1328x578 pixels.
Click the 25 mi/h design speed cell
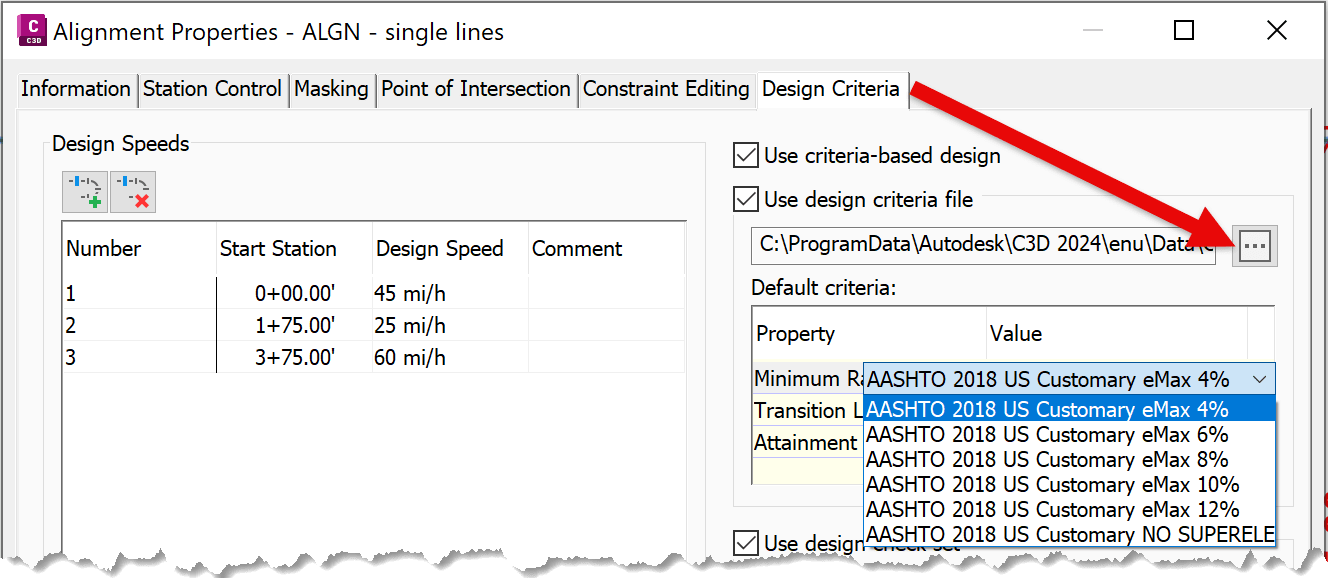coord(450,325)
